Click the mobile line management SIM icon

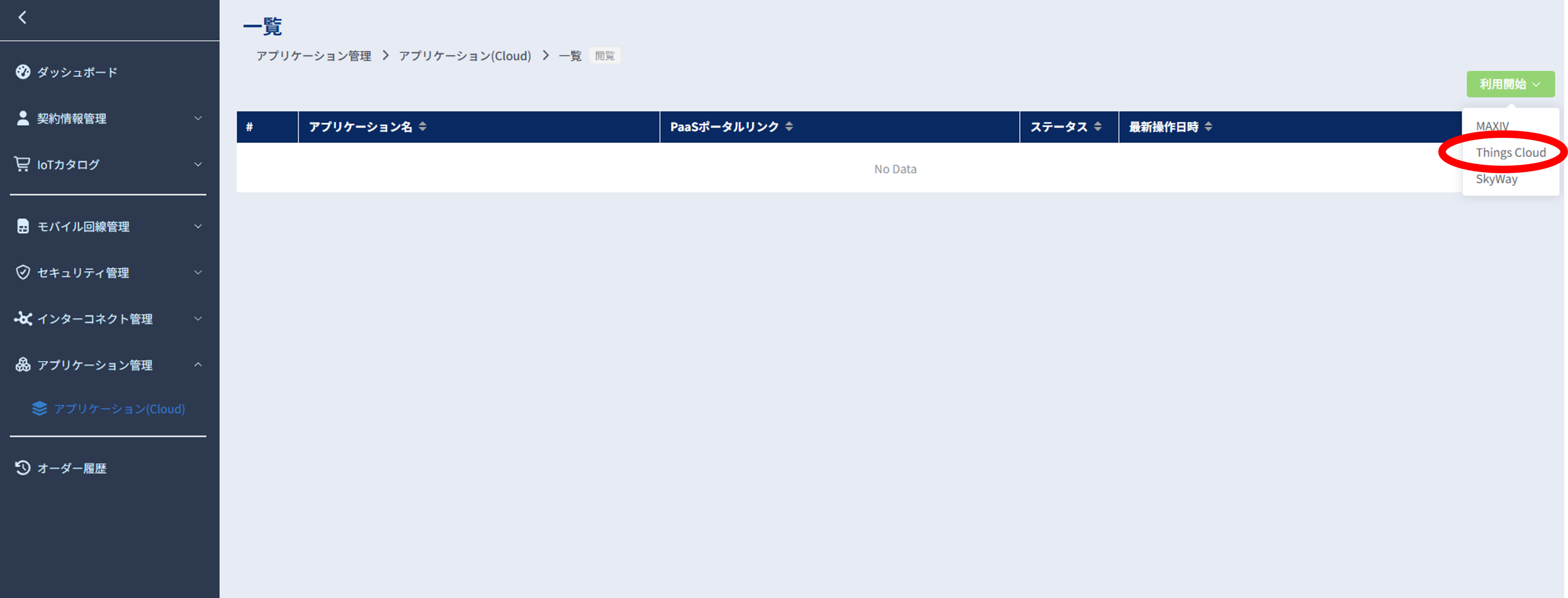pyautogui.click(x=23, y=226)
